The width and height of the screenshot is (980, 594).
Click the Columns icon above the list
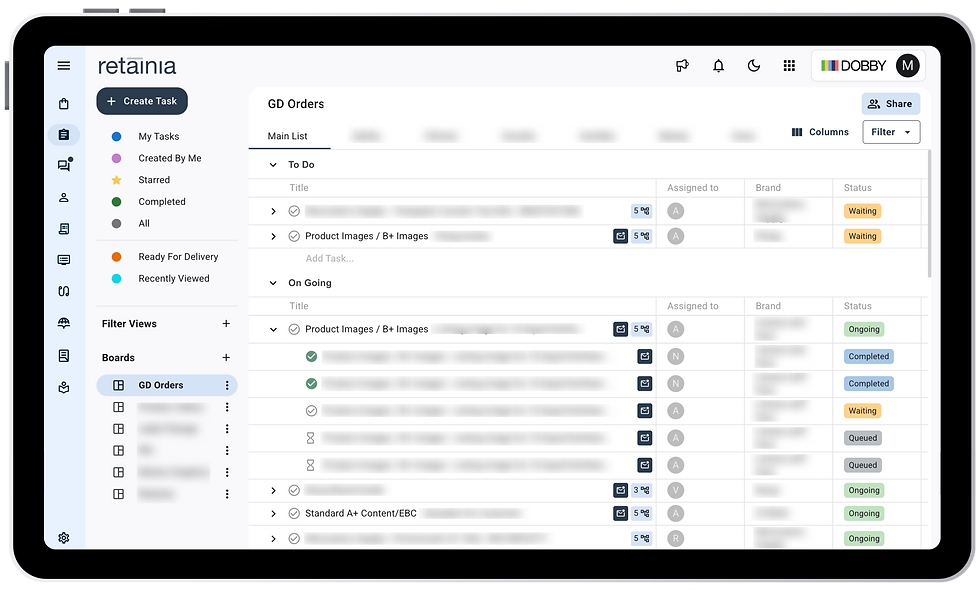797,131
